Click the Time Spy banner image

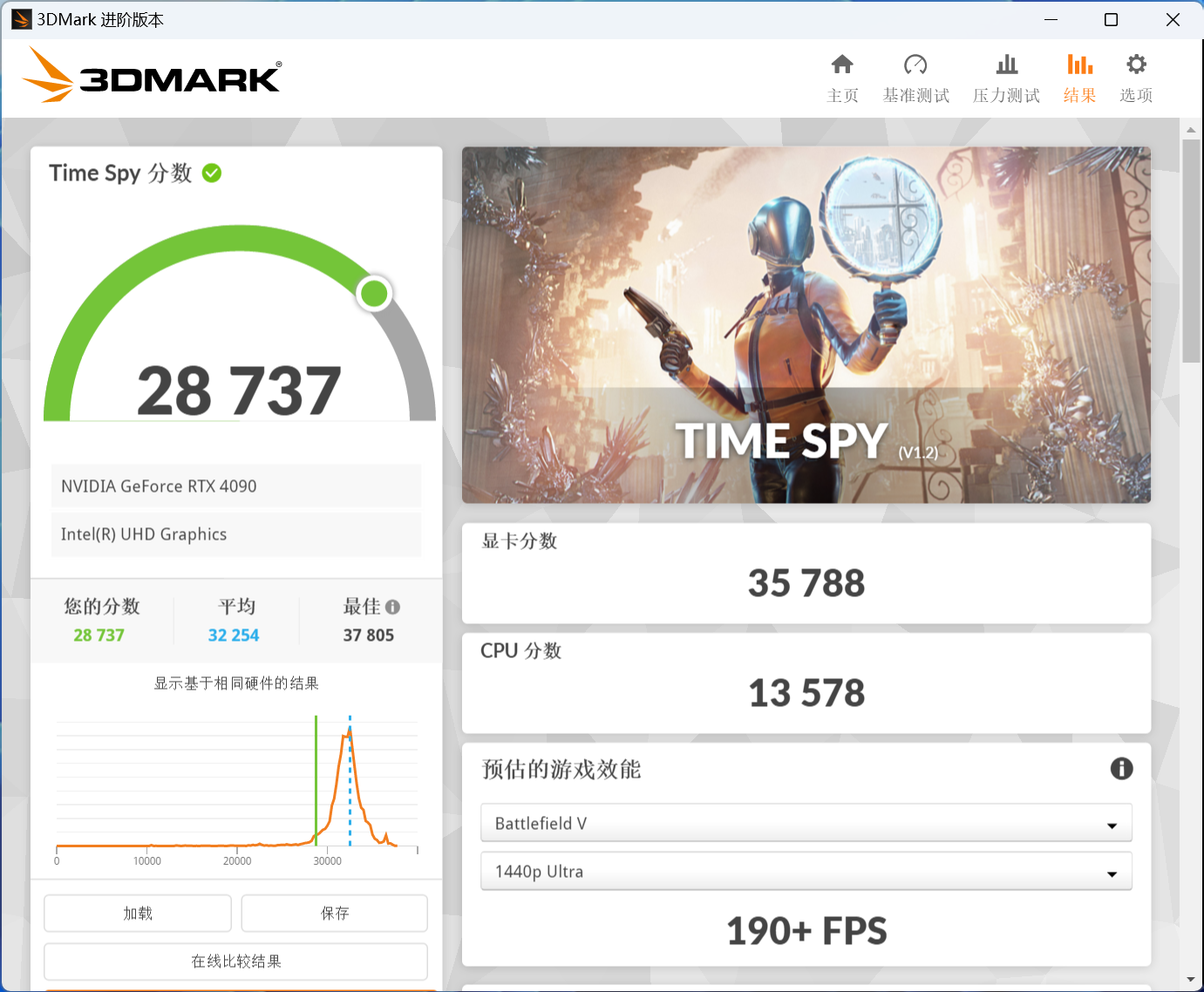(806, 324)
